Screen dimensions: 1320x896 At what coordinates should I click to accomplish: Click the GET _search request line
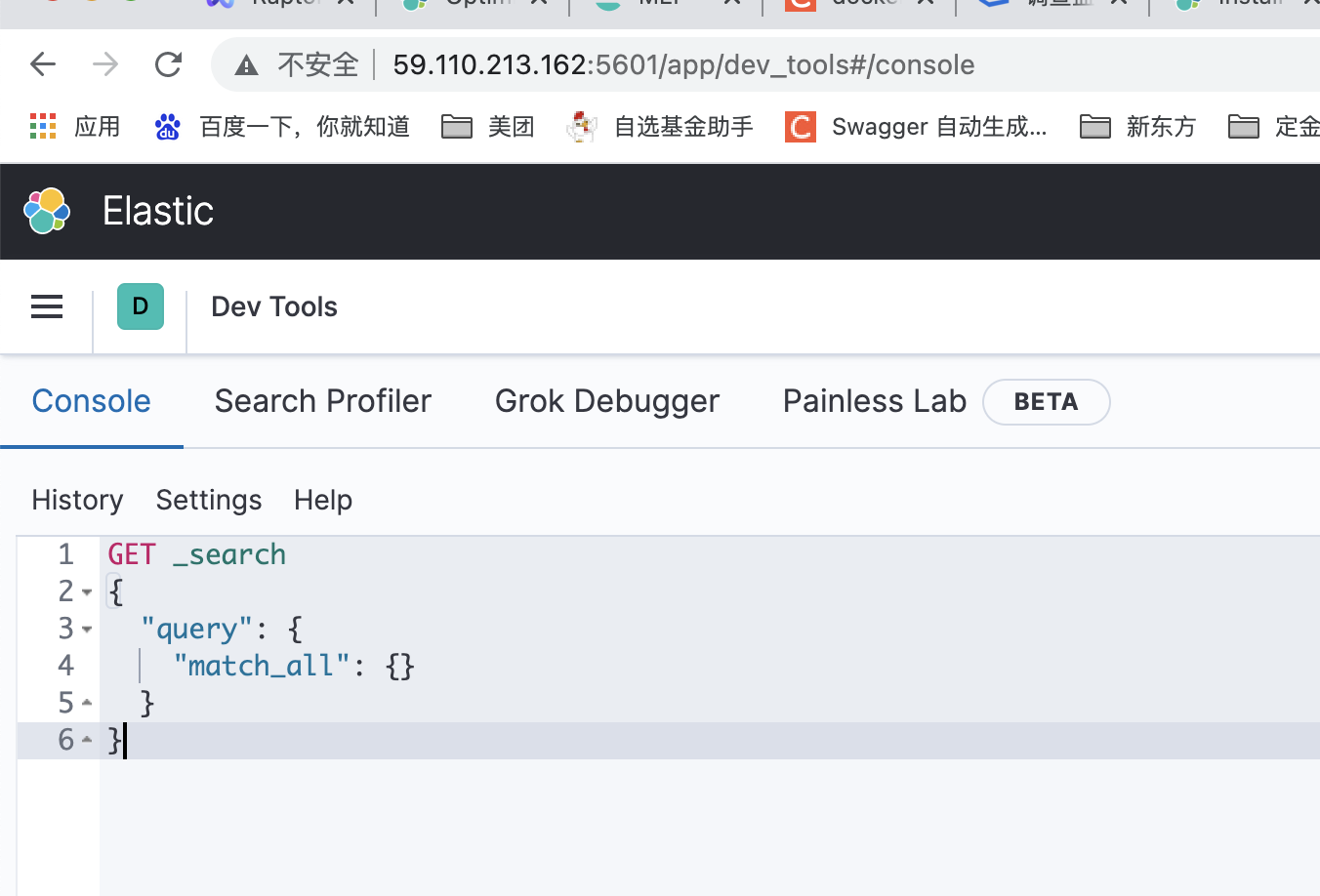tap(197, 554)
